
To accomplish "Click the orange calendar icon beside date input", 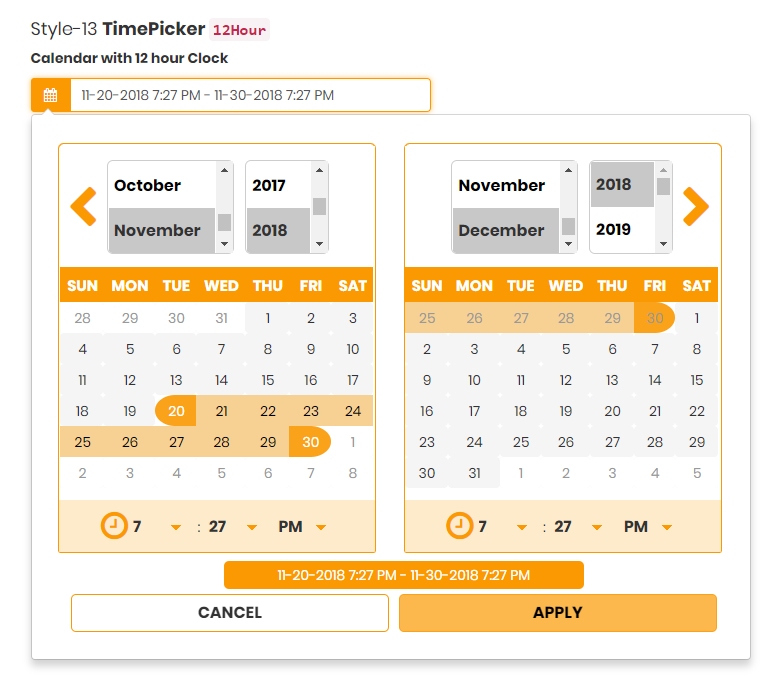I will pos(50,95).
